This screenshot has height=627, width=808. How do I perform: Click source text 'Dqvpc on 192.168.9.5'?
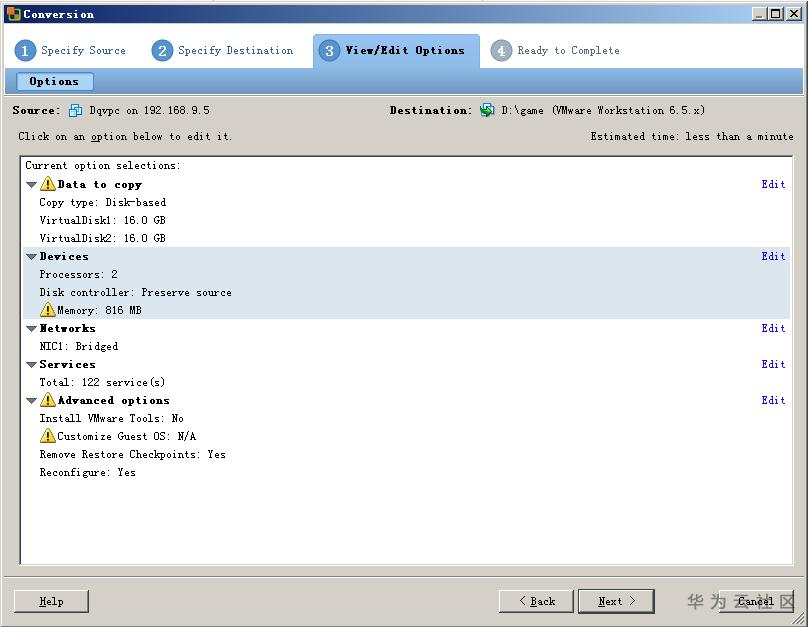[149, 110]
